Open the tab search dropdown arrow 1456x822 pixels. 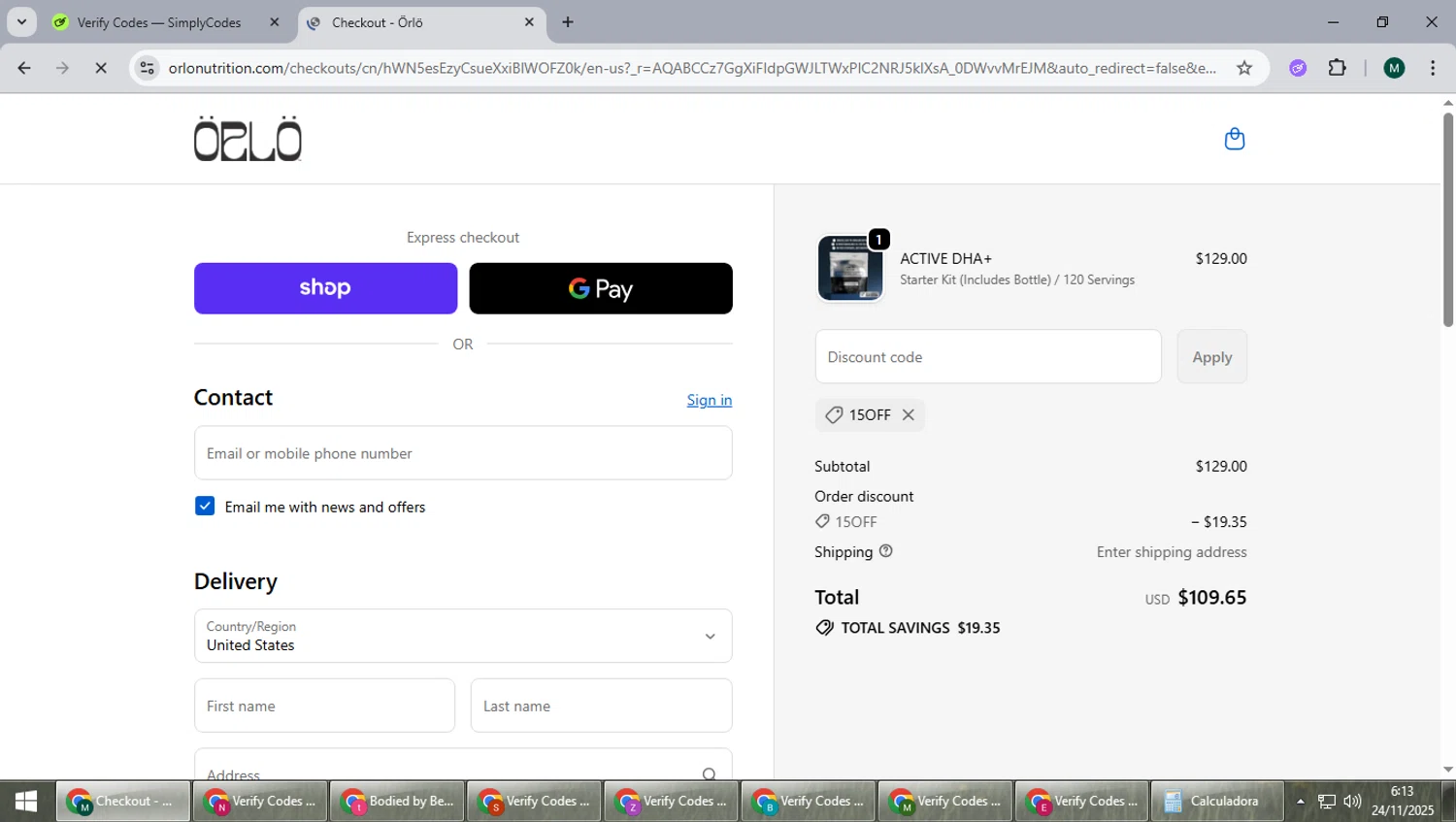[21, 22]
